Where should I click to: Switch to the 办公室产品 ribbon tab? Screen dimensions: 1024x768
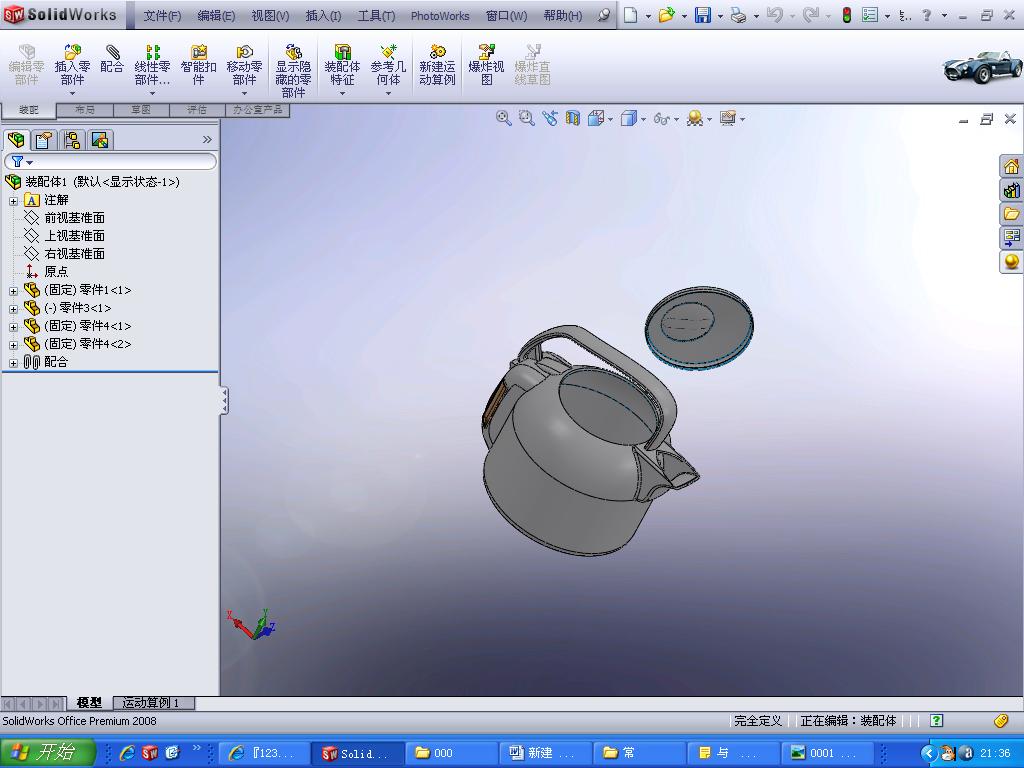[257, 110]
